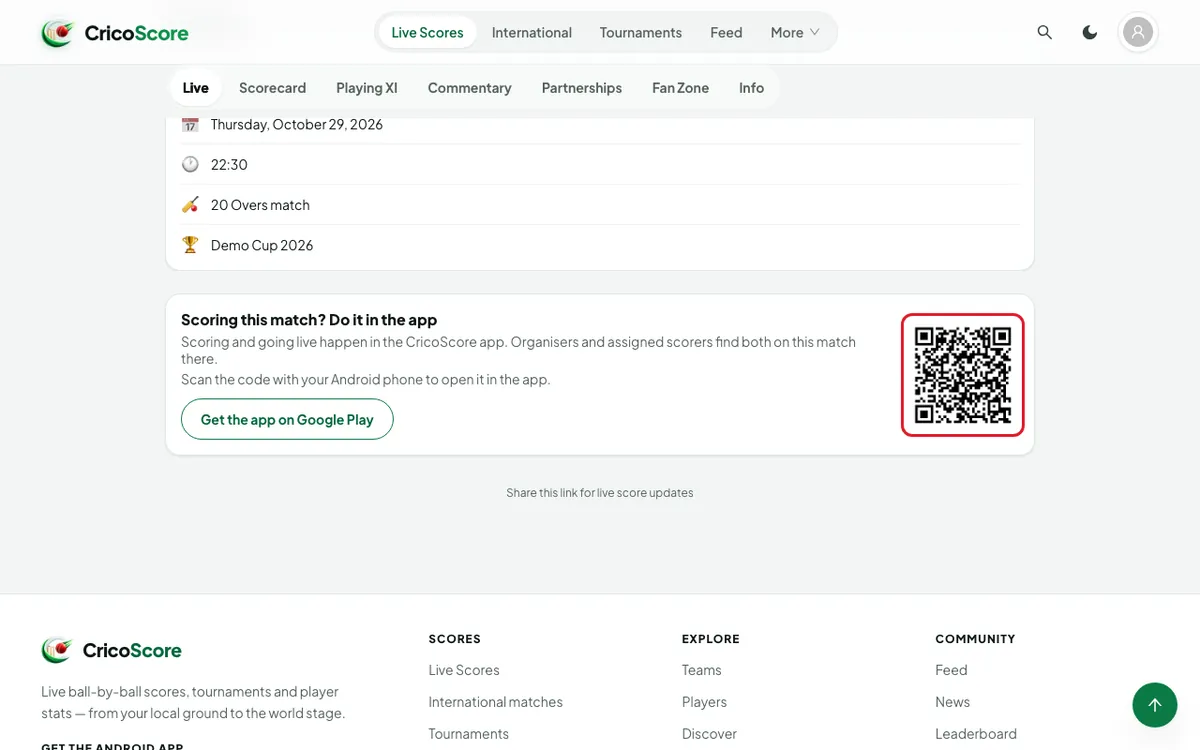Open the Feed footer link under Community
Screen dimensions: 1200x750
[951, 670]
